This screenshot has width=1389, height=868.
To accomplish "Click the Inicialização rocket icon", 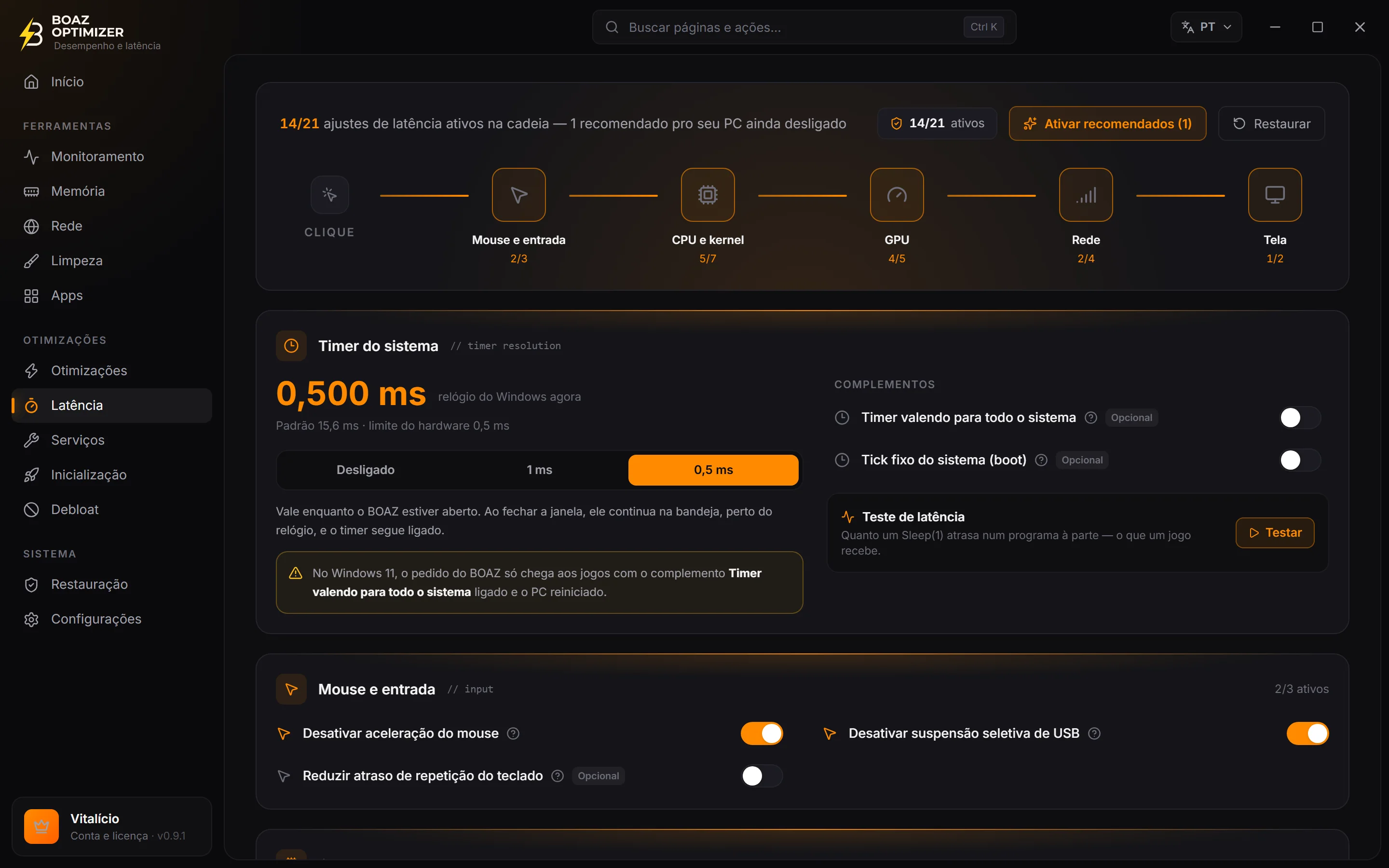I will 31,475.
